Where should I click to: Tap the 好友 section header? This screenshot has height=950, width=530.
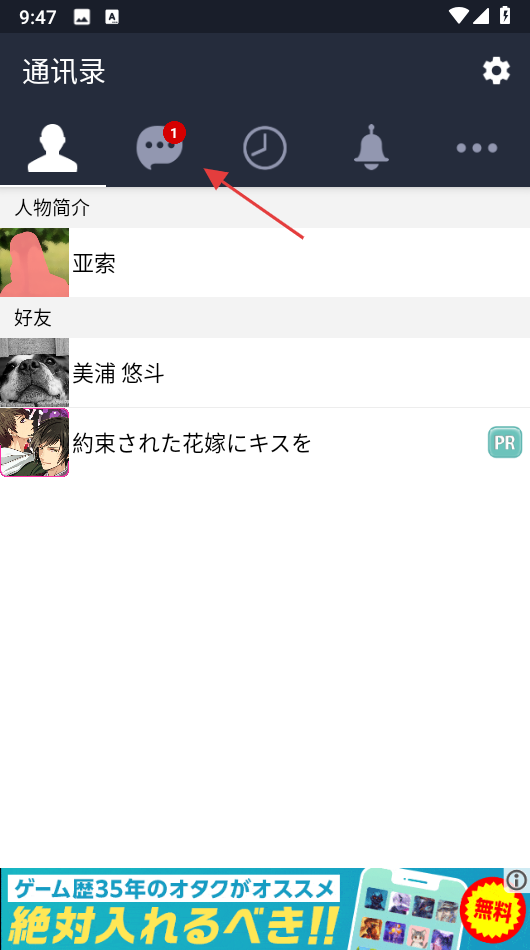[265, 317]
